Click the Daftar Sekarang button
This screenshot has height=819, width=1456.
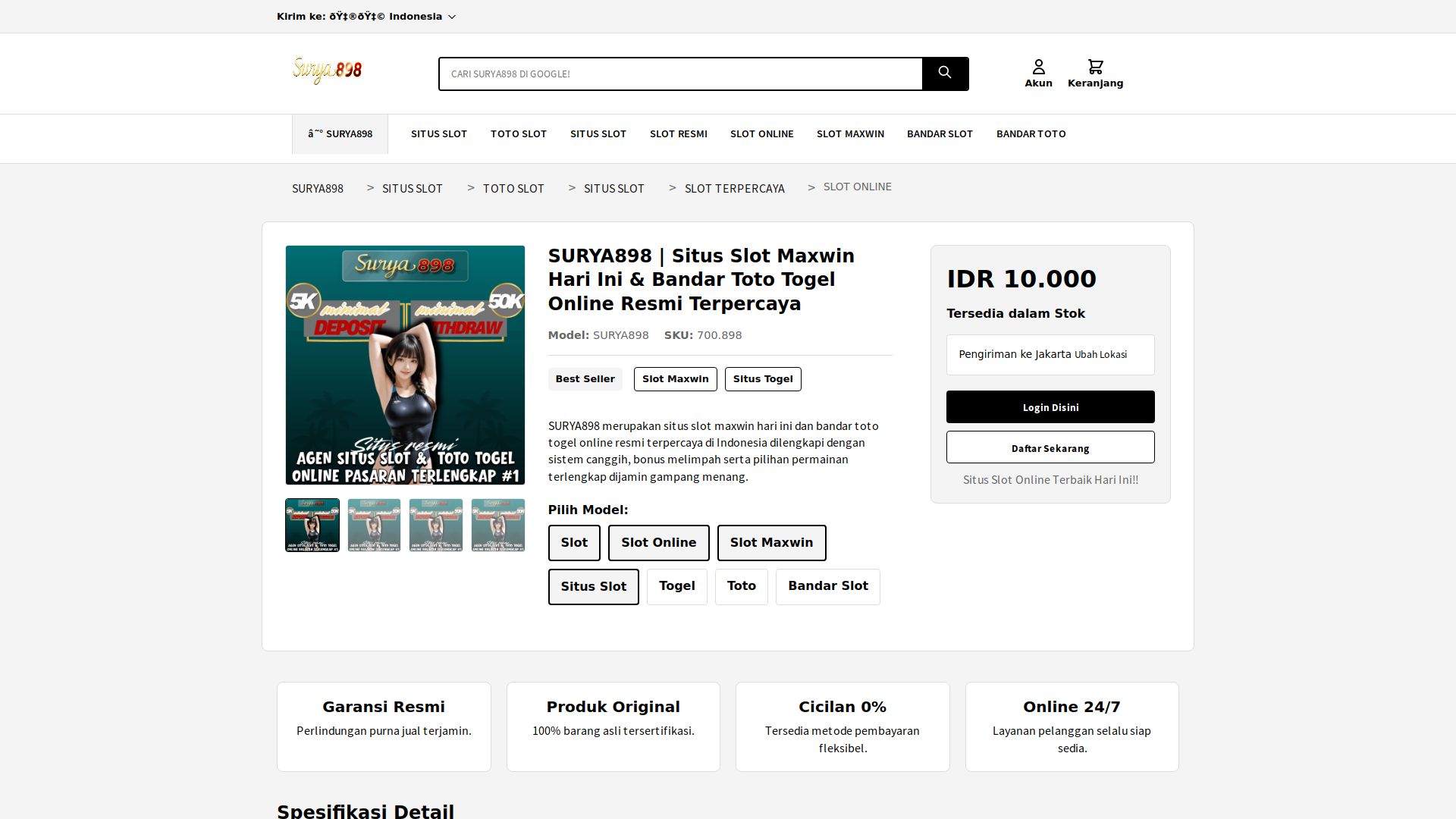(x=1050, y=447)
